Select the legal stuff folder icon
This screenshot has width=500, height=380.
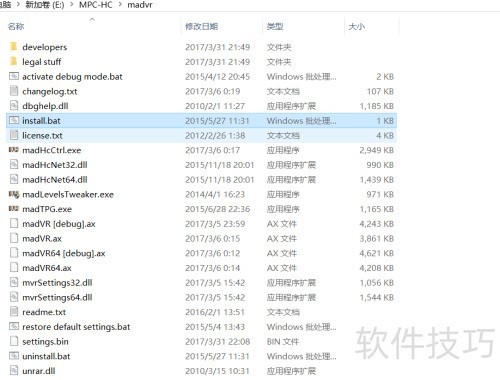click(13, 61)
